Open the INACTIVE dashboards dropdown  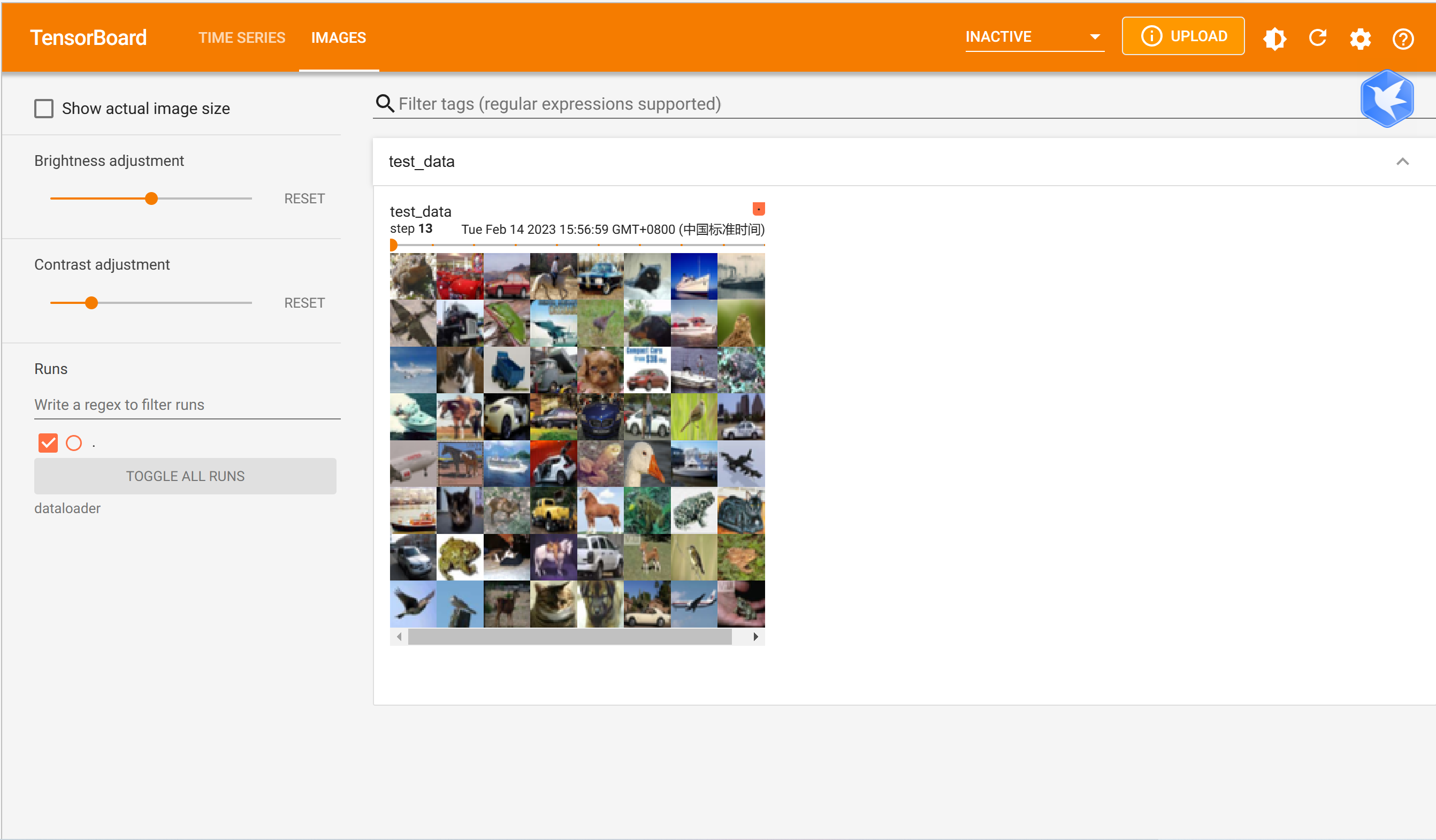click(x=1034, y=37)
